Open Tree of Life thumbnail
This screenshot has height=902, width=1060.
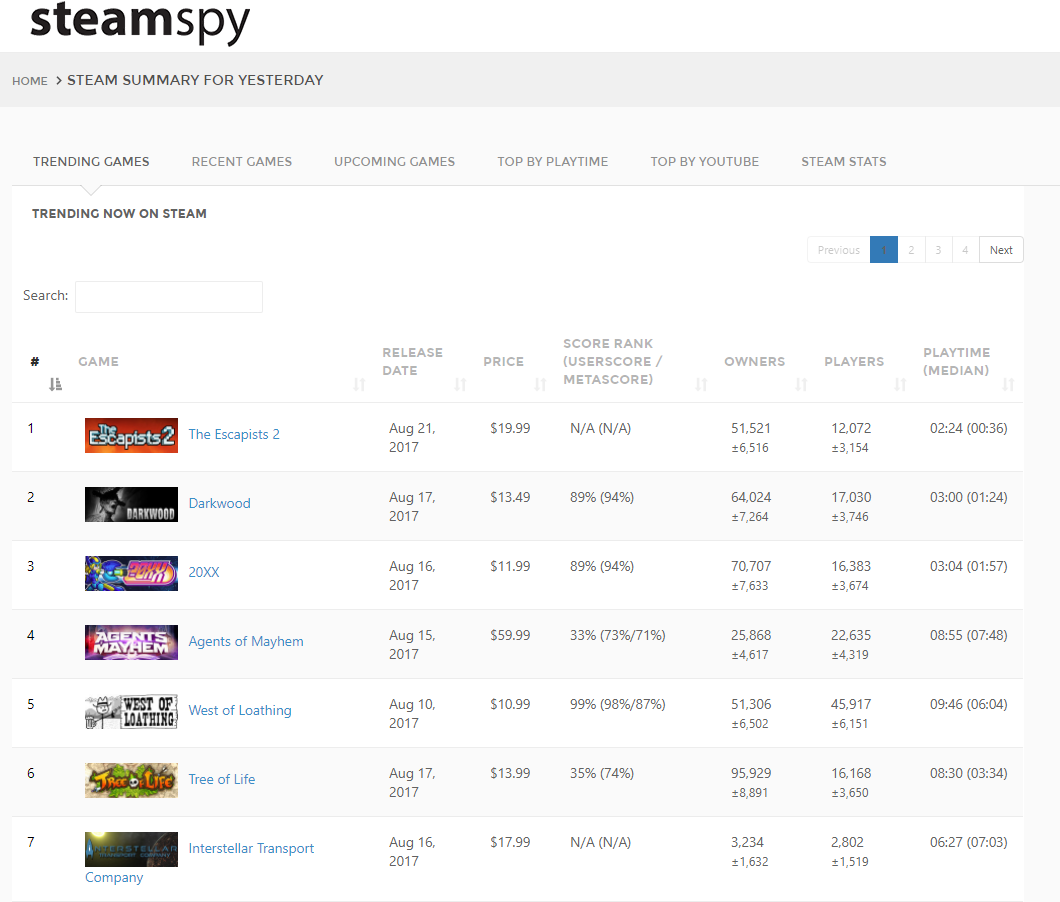point(131,780)
